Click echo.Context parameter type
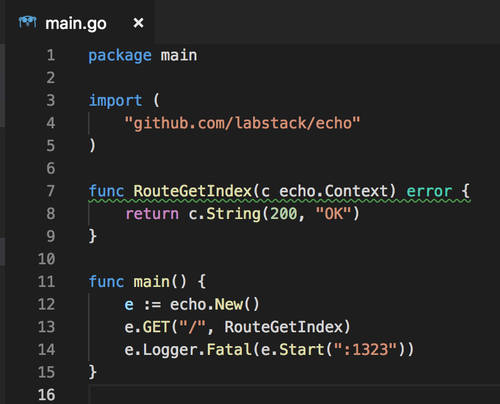 [x=333, y=191]
